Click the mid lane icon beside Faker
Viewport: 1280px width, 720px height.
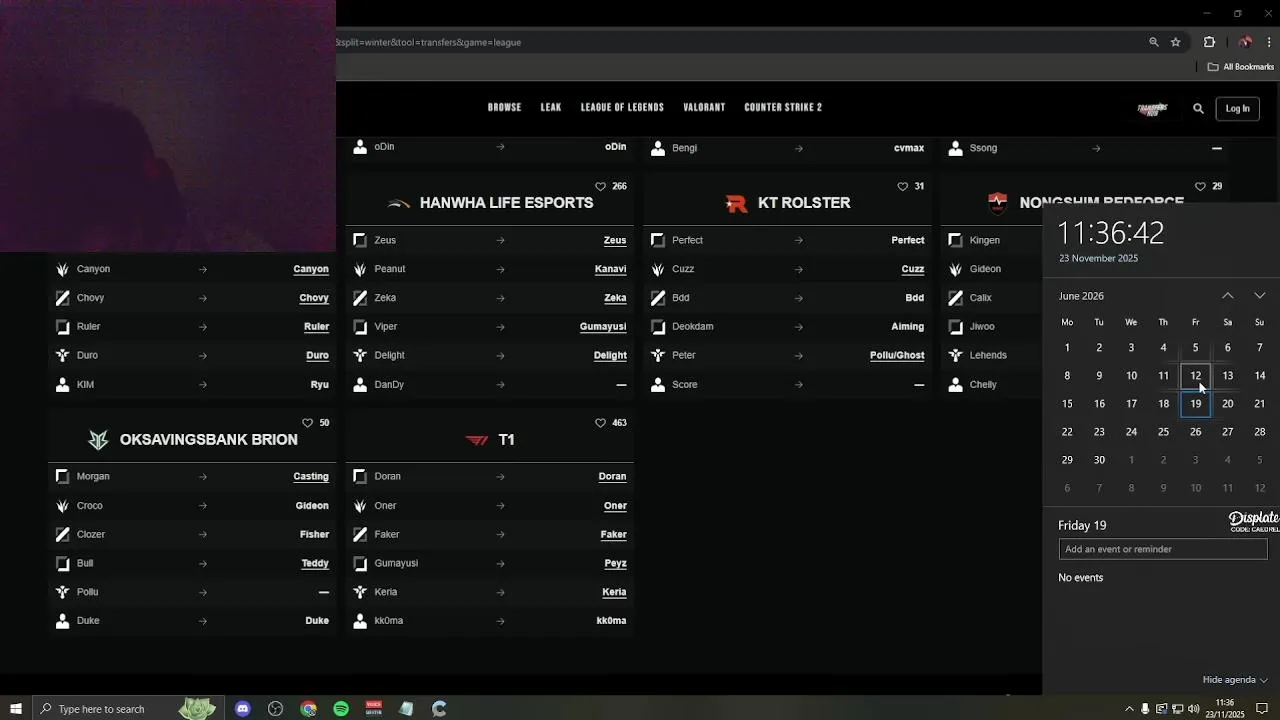click(360, 534)
